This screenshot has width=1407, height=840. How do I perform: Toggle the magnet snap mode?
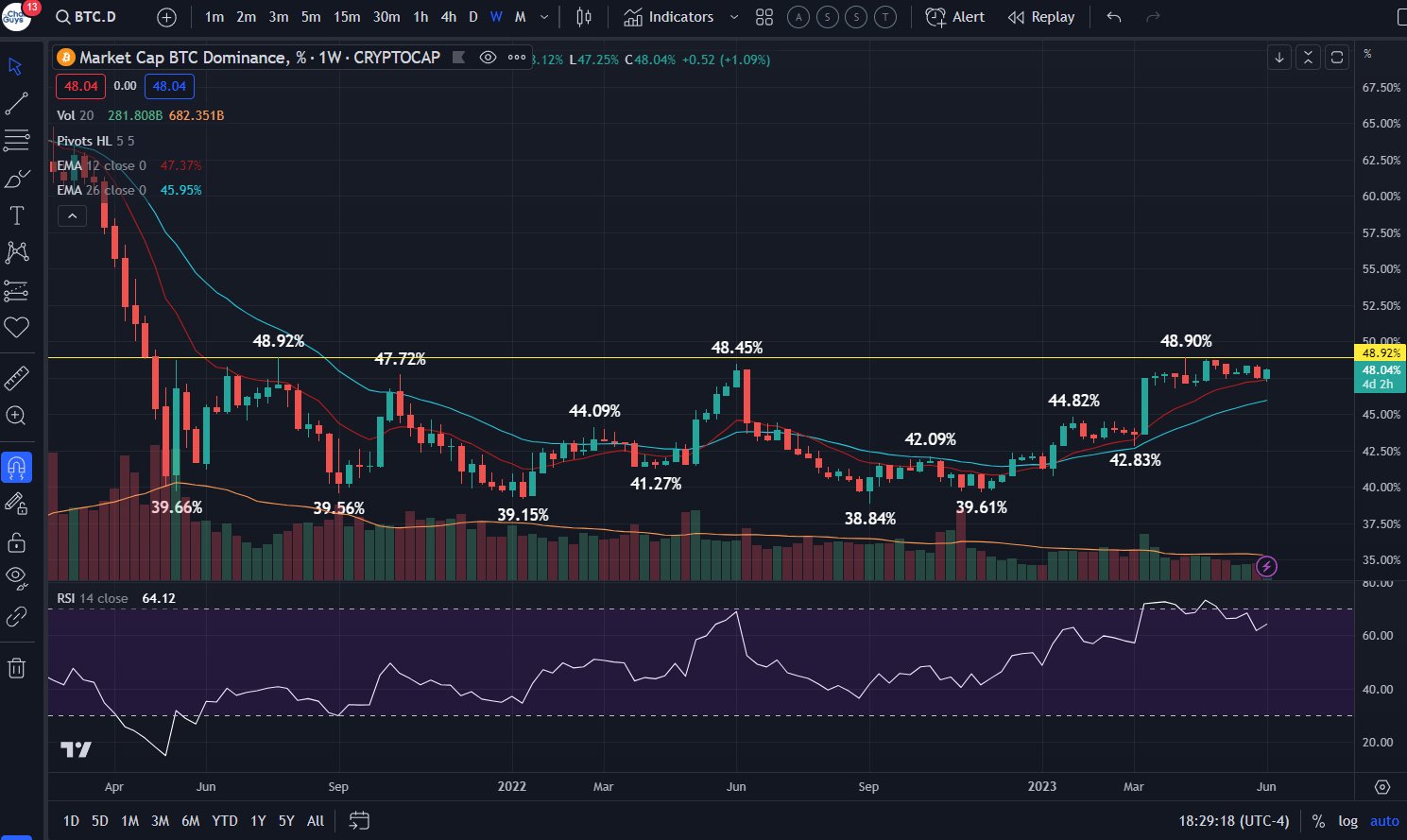pyautogui.click(x=16, y=467)
